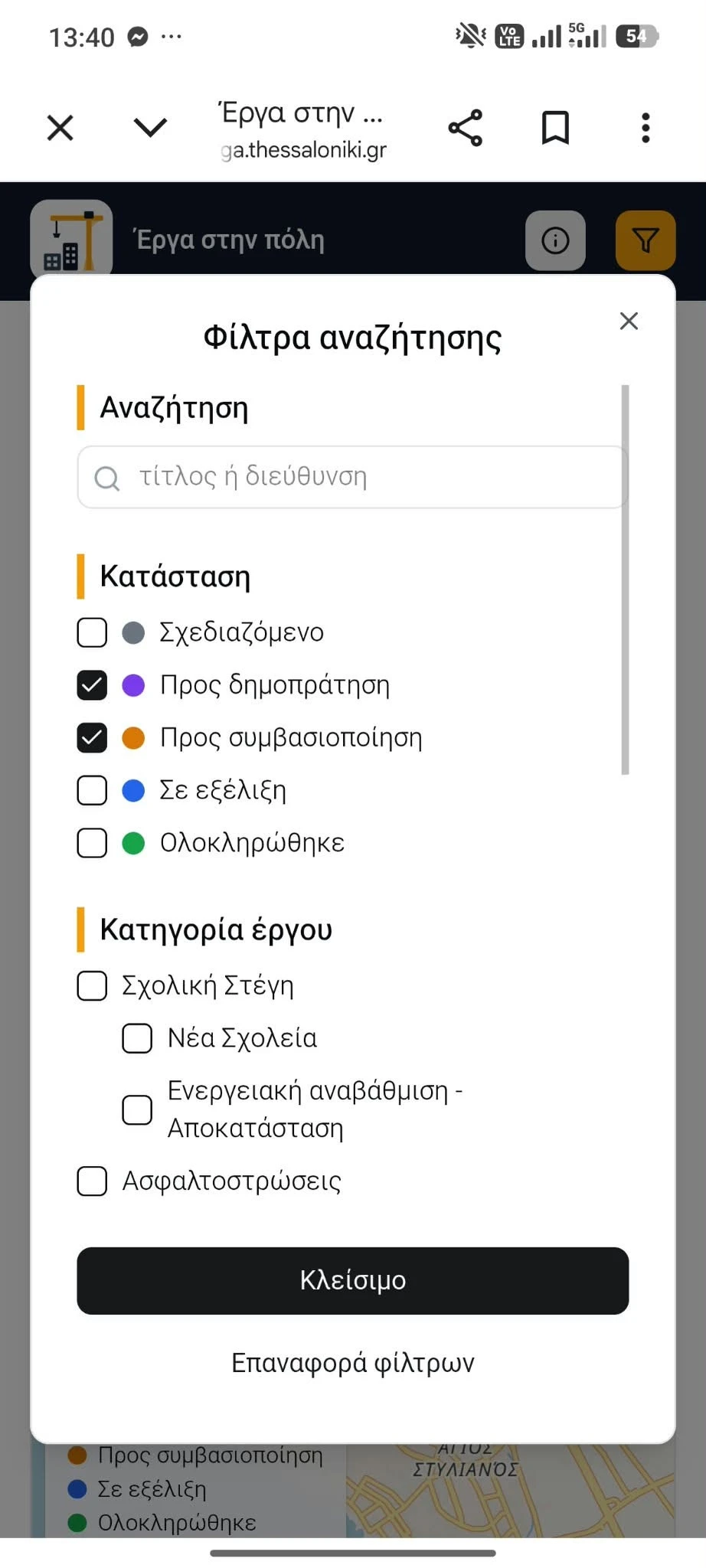Image resolution: width=706 pixels, height=1568 pixels.
Task: Click the Κλείσιμο button
Action: (x=353, y=1280)
